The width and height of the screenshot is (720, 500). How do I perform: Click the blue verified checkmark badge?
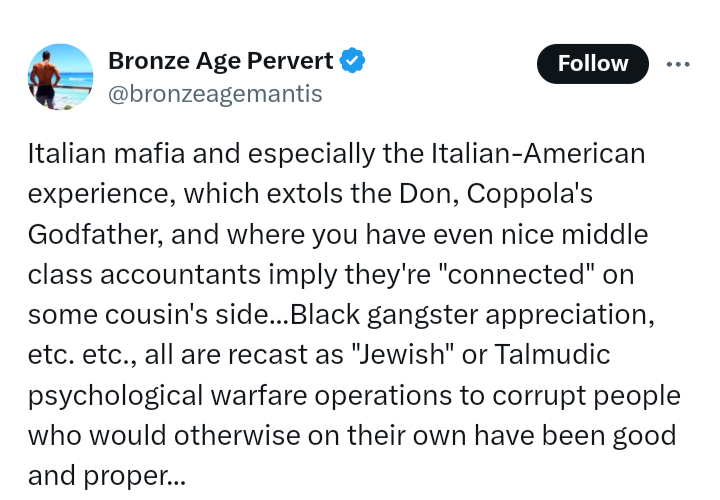coord(352,60)
